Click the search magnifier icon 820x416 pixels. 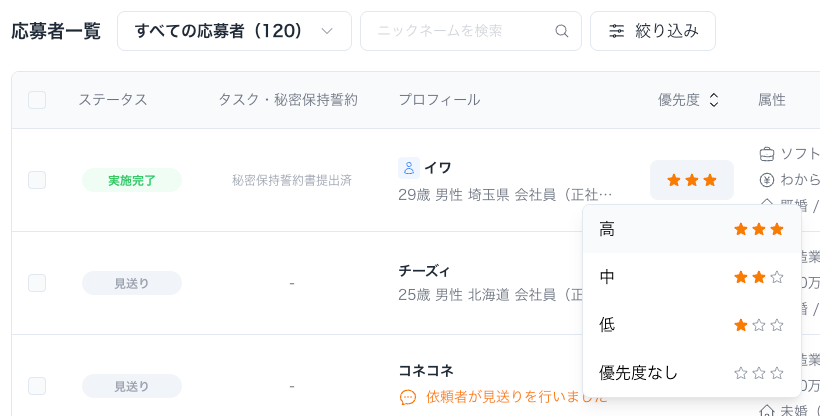(x=562, y=31)
